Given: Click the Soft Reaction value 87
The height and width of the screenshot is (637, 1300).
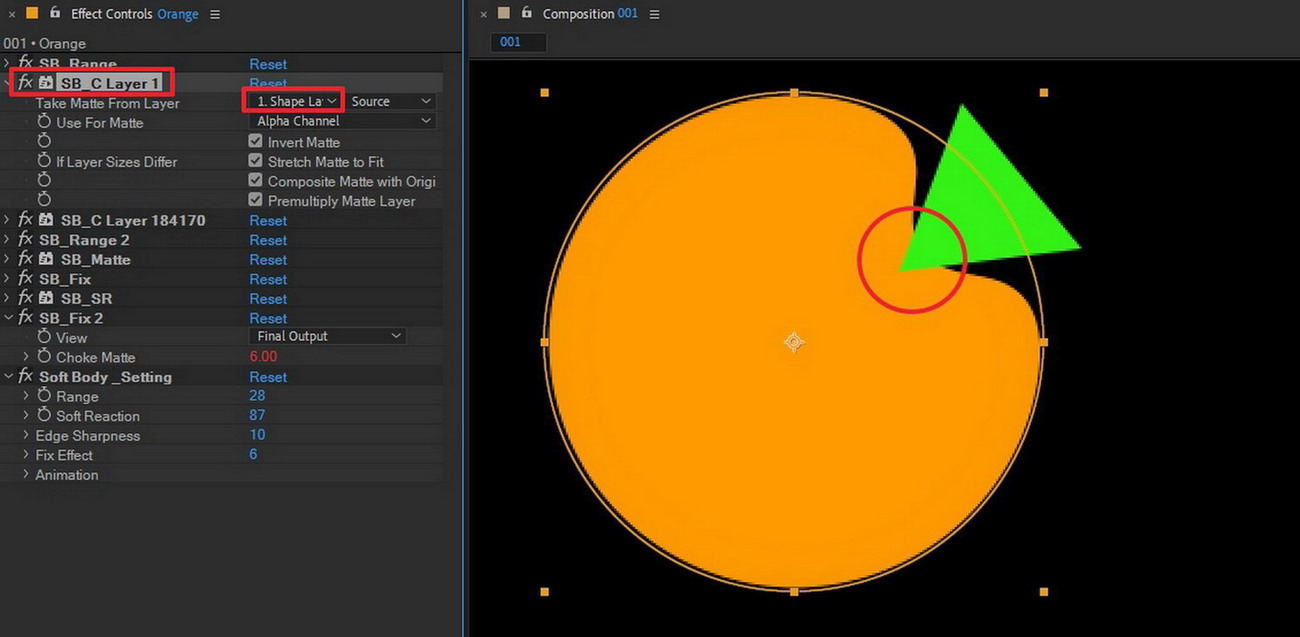Looking at the screenshot, I should [257, 416].
